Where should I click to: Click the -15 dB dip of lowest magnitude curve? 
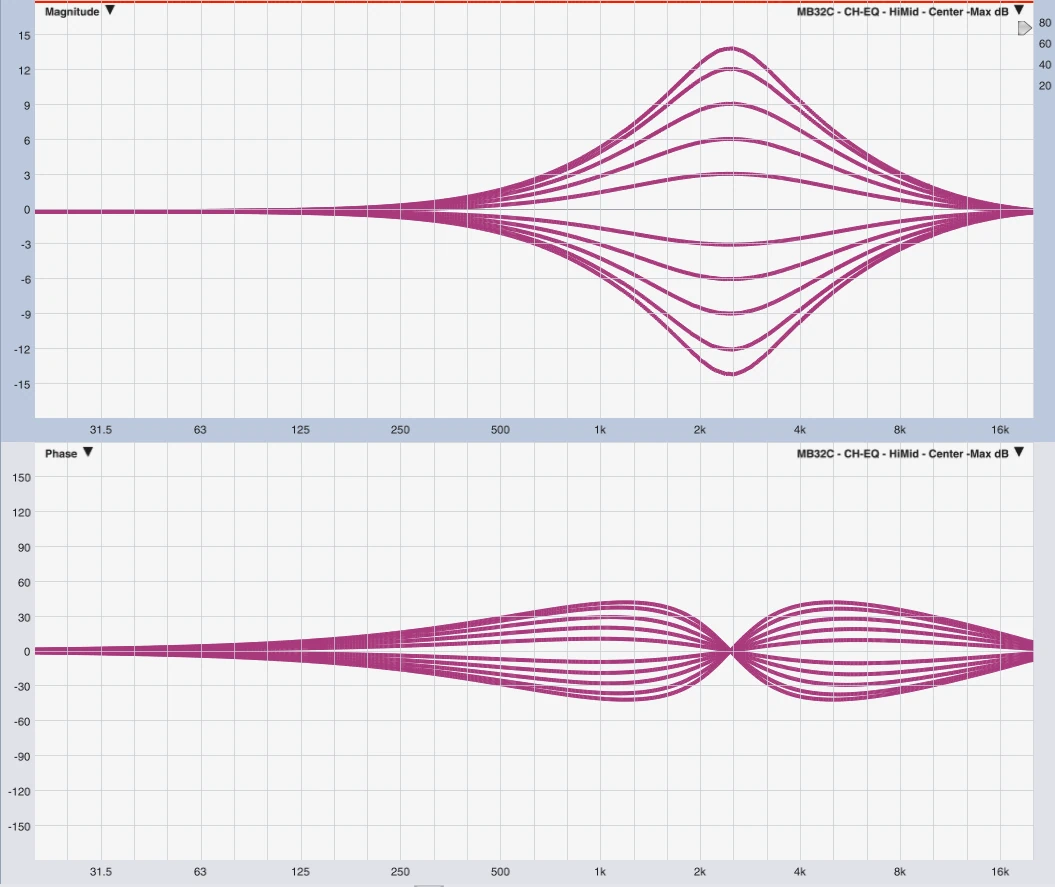[x=732, y=373]
